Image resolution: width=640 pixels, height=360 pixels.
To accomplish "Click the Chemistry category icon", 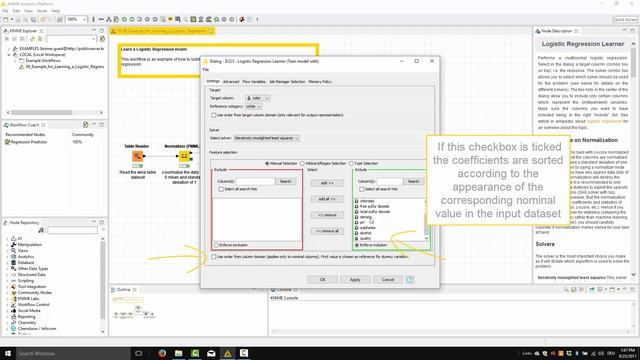I will (13, 322).
